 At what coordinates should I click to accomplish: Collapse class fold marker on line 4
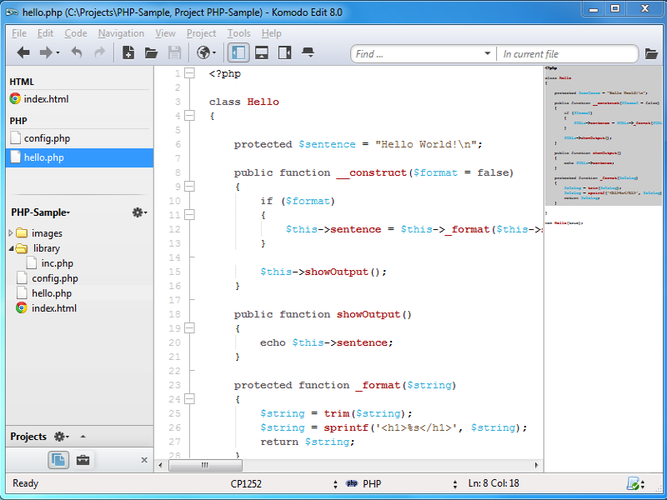tap(189, 116)
